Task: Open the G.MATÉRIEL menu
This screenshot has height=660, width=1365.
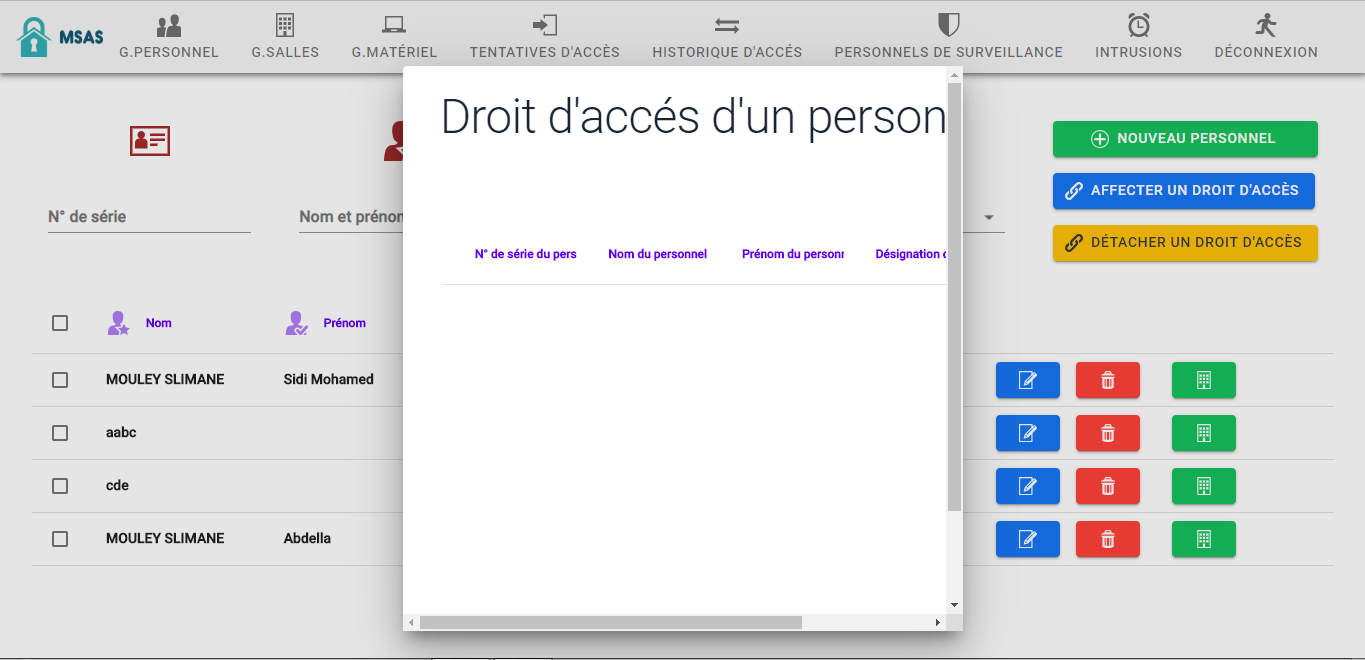Action: 394,37
